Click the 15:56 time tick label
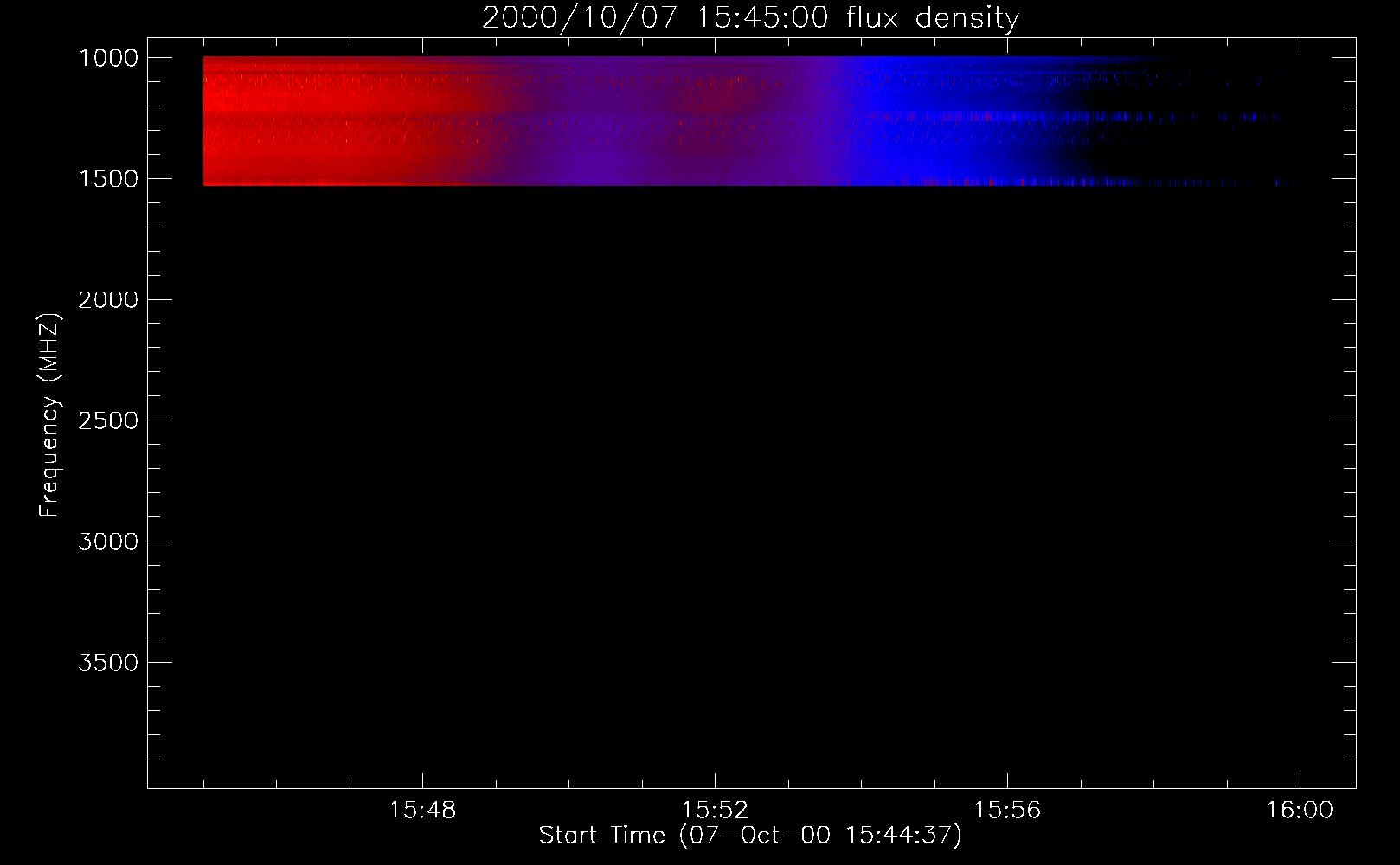This screenshot has width=1400, height=865. coord(1007,811)
